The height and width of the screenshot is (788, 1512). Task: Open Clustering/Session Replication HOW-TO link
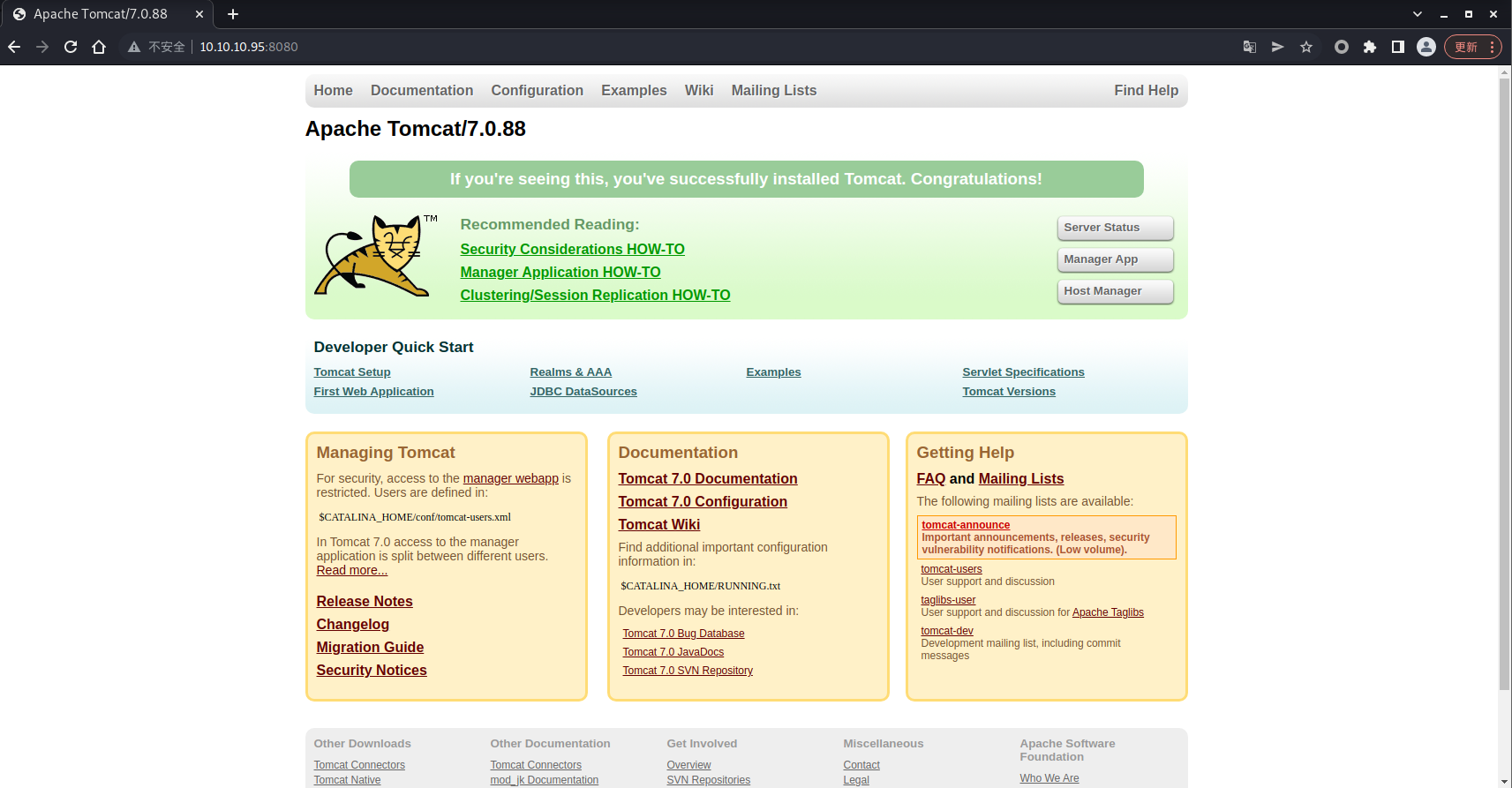point(595,295)
